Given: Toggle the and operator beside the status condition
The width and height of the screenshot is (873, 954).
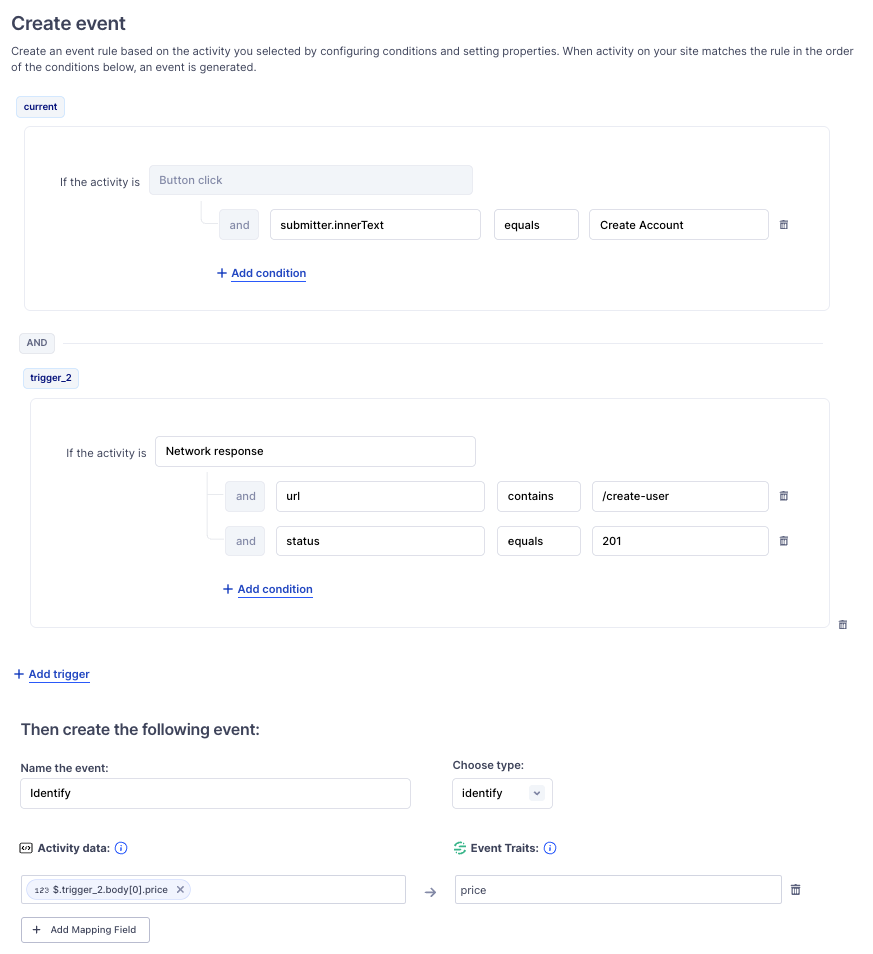Looking at the screenshot, I should point(244,541).
